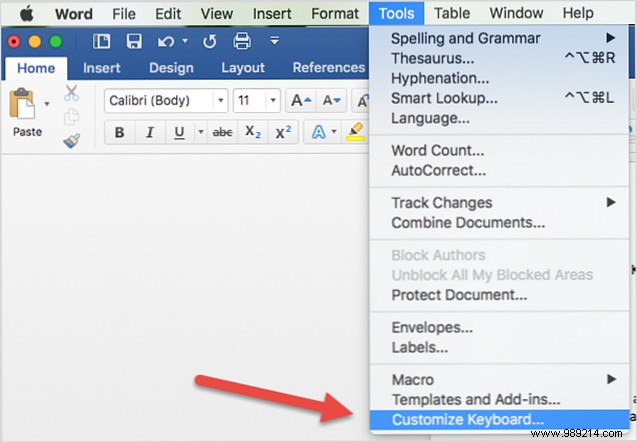Choose AutoCorrect... from Tools menu

tap(500, 170)
